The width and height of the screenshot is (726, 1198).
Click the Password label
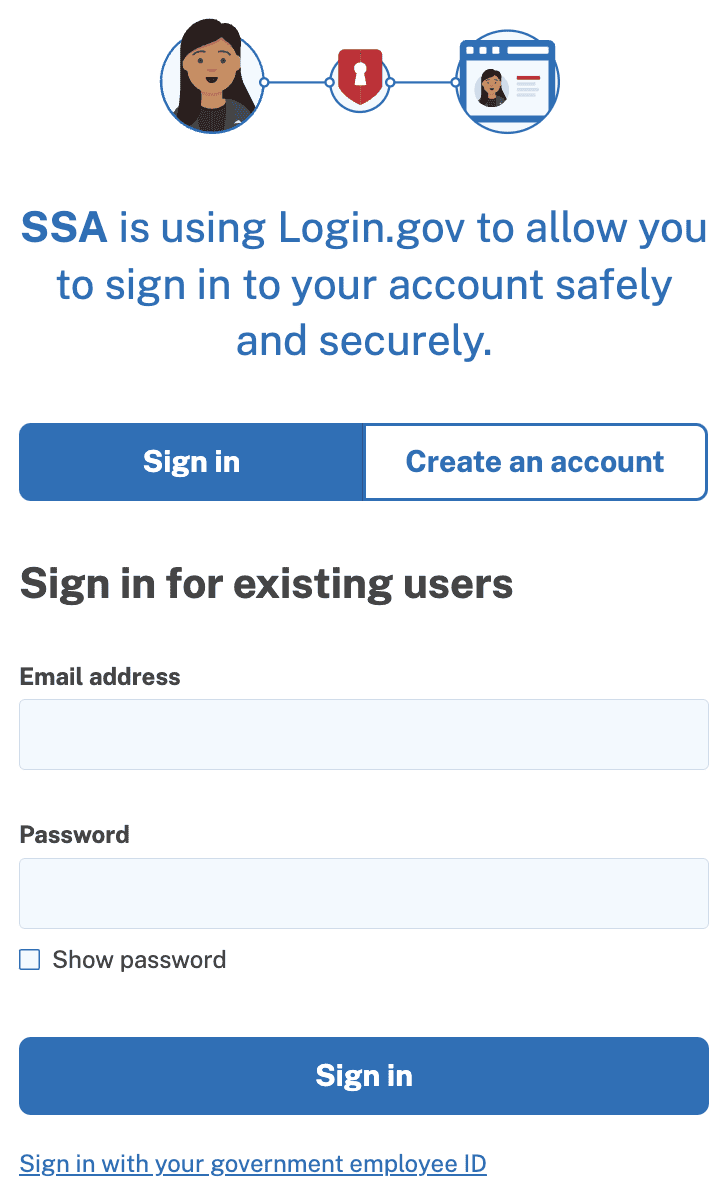tap(75, 834)
